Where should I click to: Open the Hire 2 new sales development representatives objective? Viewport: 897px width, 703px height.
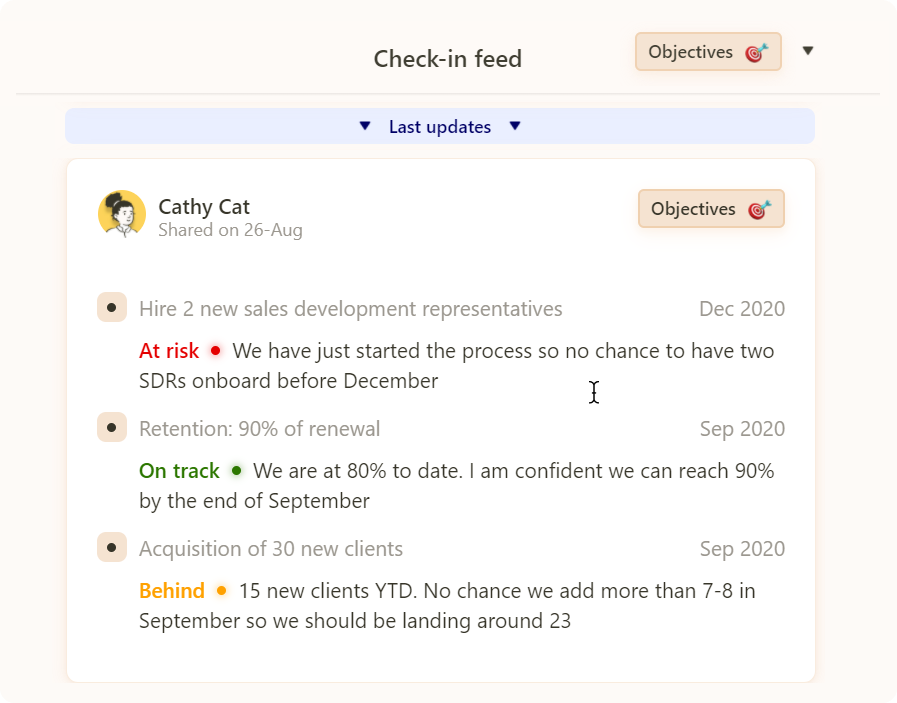[350, 309]
